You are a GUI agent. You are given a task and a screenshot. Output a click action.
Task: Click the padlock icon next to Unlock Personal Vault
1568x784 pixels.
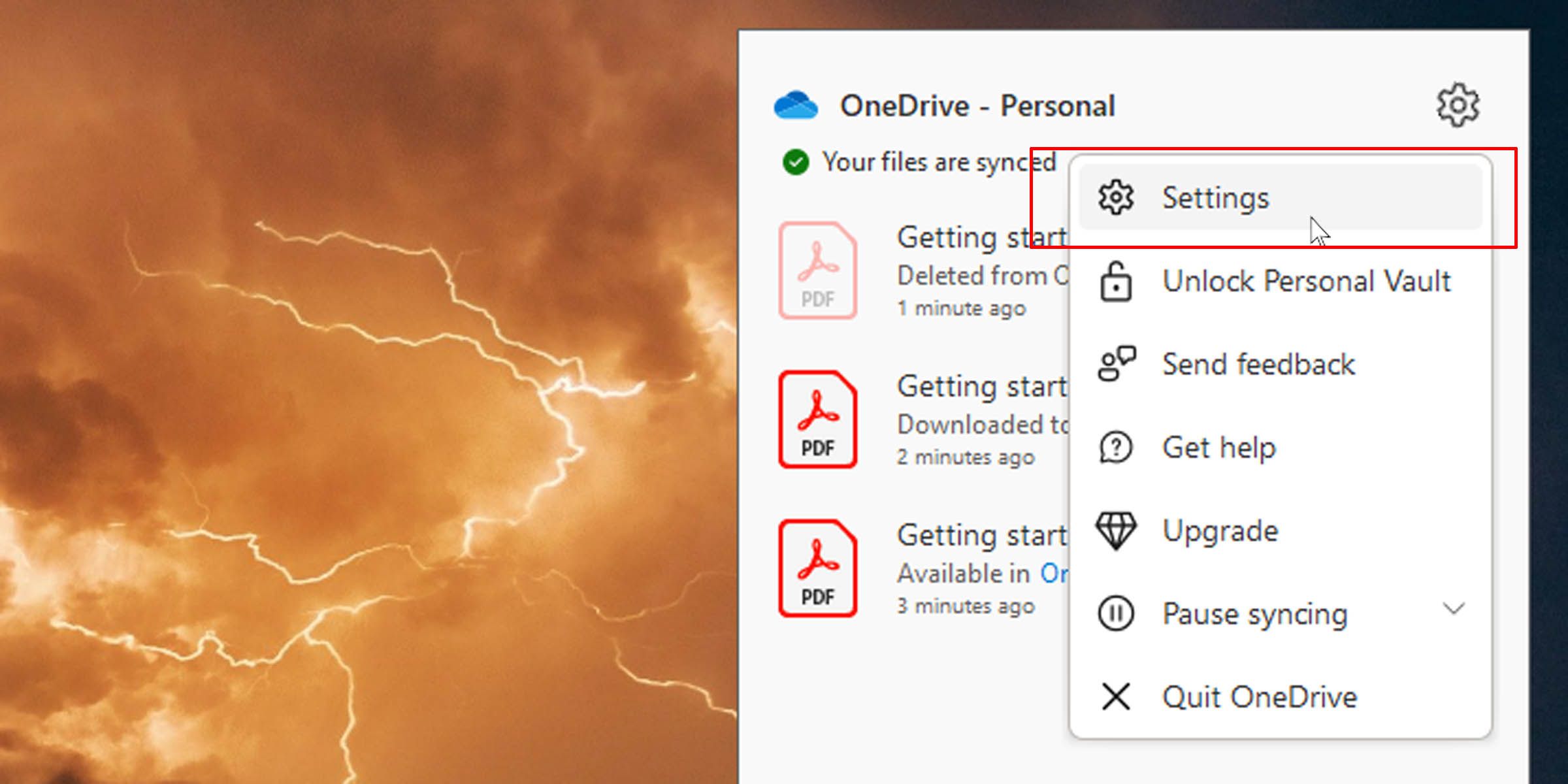1115,281
